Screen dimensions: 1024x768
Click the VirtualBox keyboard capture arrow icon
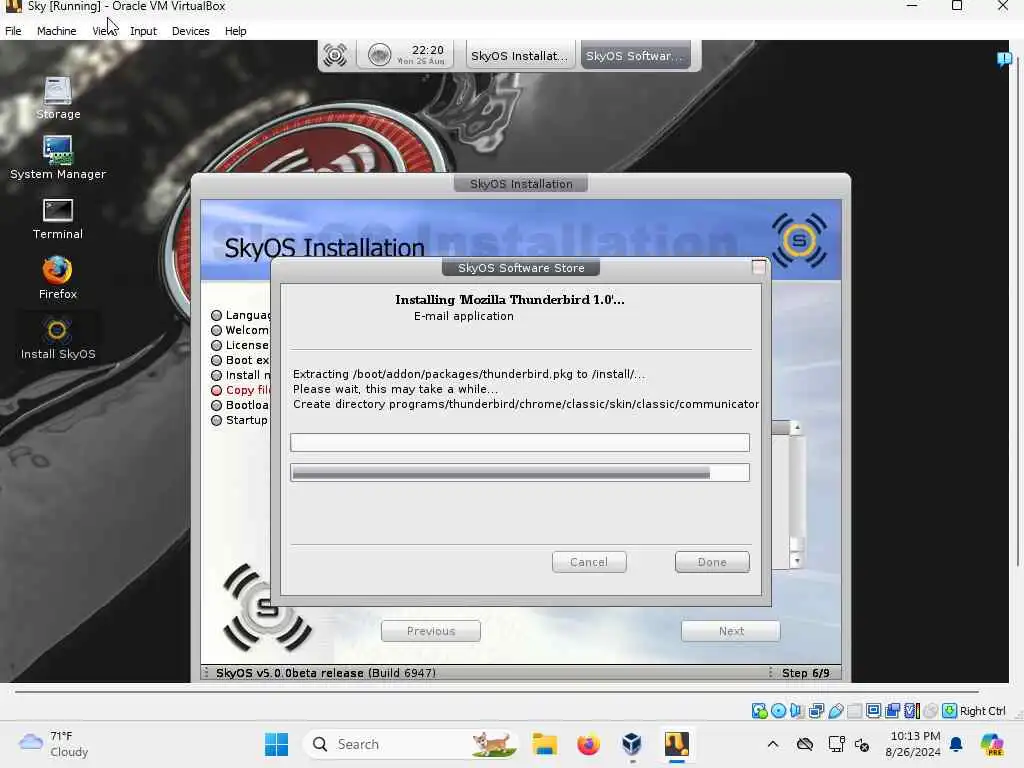point(950,711)
